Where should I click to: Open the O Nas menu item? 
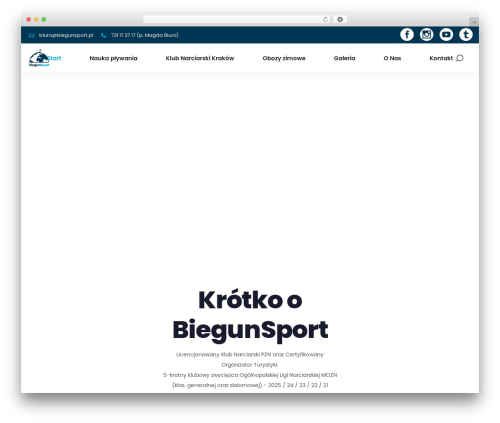[392, 58]
